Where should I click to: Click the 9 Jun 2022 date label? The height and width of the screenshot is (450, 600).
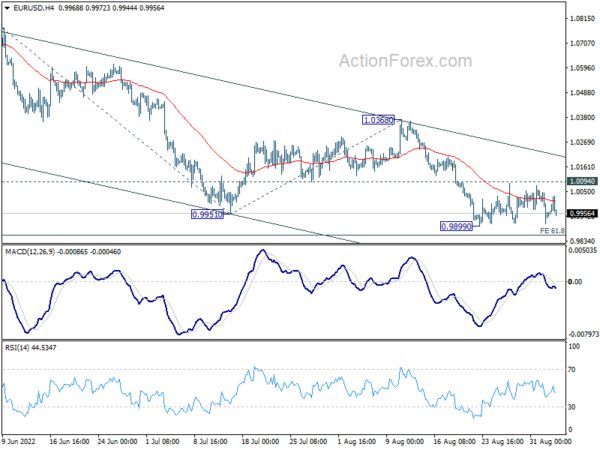point(18,442)
